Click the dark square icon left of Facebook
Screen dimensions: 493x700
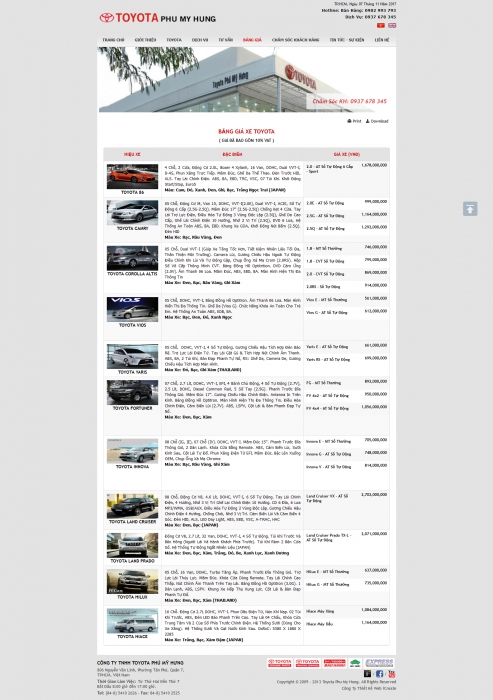pos(367,674)
